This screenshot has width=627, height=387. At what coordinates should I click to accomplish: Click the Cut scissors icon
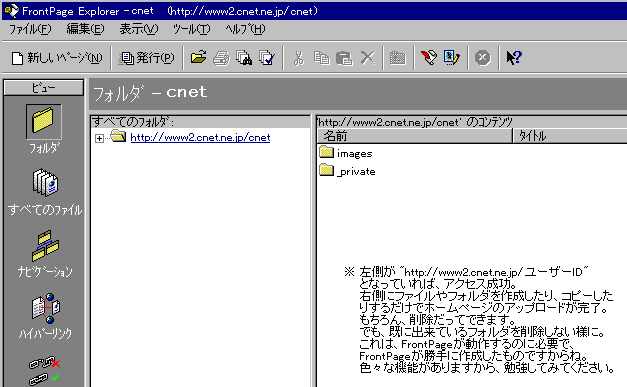click(x=298, y=58)
